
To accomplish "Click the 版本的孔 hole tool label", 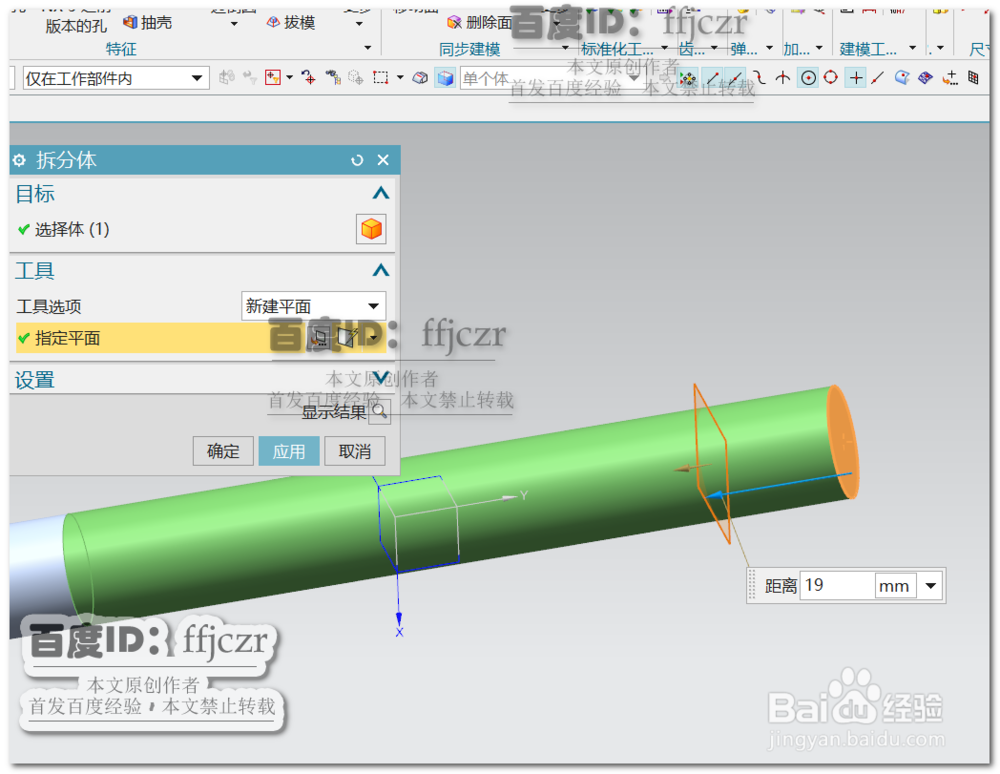I will point(76,26).
